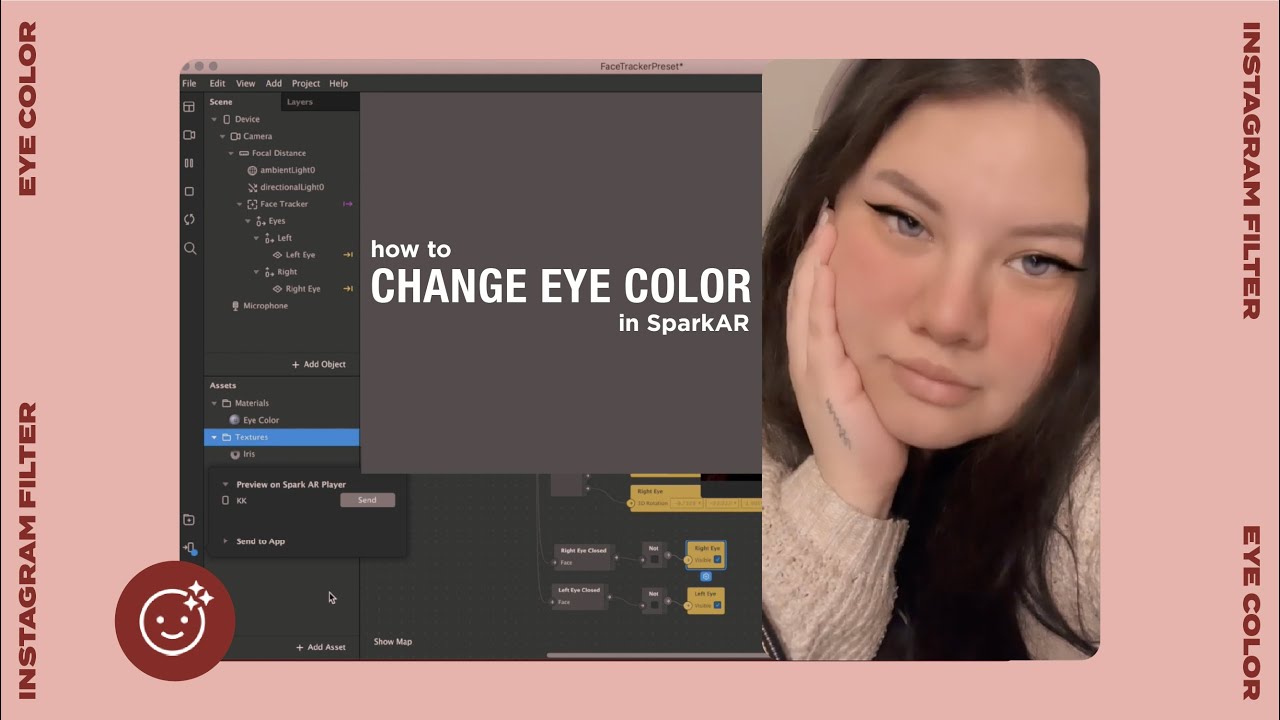
Task: Click the Right Eye yellow patch arrow
Action: [x=348, y=289]
